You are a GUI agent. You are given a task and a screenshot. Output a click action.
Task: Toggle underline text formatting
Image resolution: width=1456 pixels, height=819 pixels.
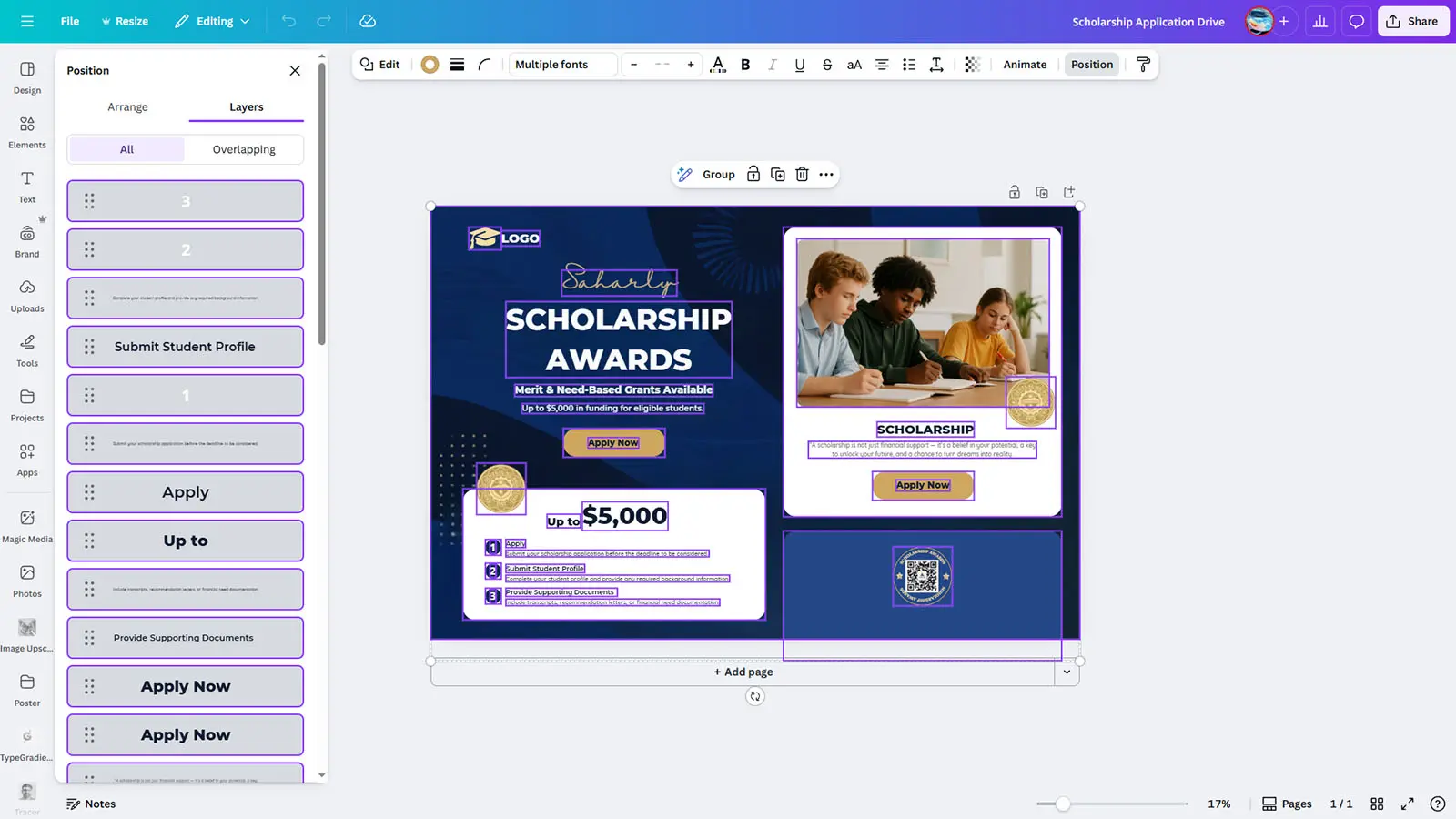[x=799, y=65]
